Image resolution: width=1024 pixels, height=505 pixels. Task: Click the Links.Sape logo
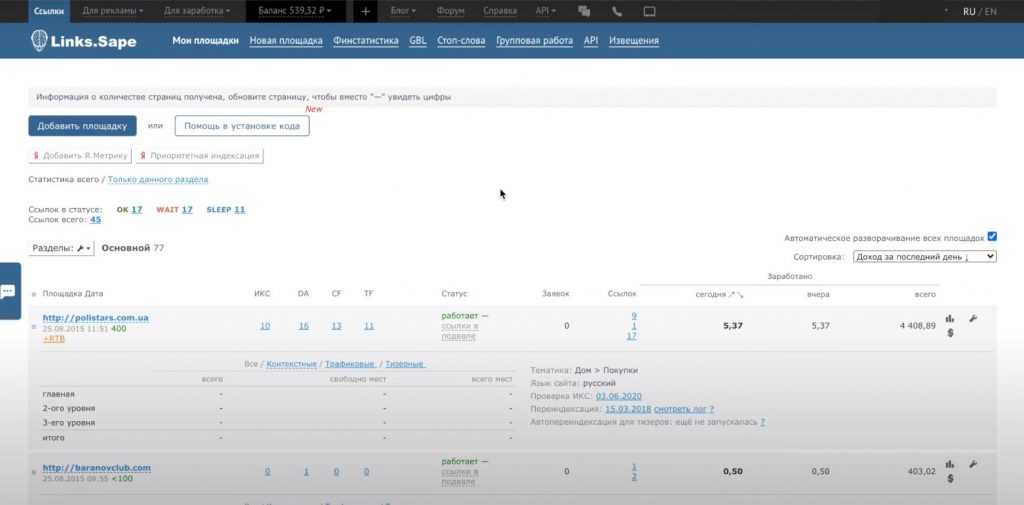[x=78, y=41]
